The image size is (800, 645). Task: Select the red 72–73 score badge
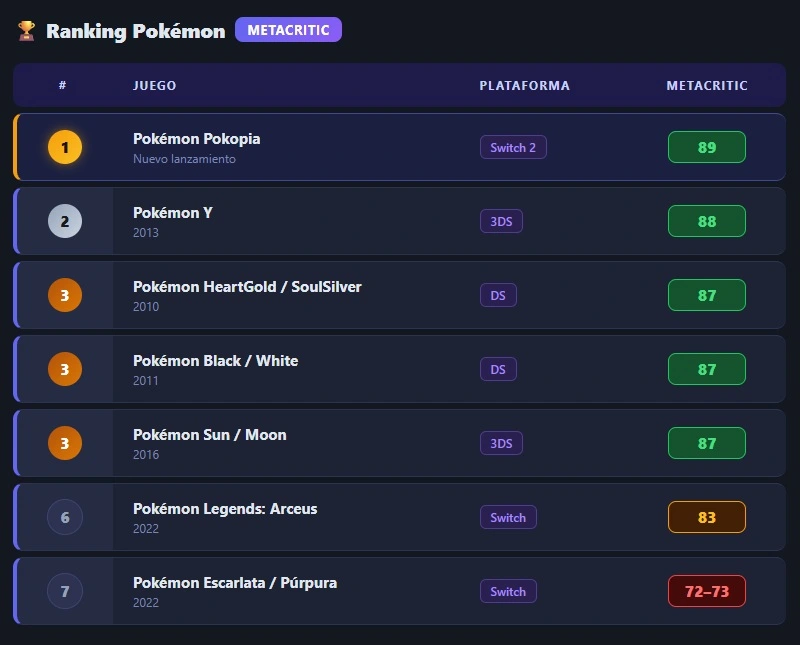[x=707, y=591]
